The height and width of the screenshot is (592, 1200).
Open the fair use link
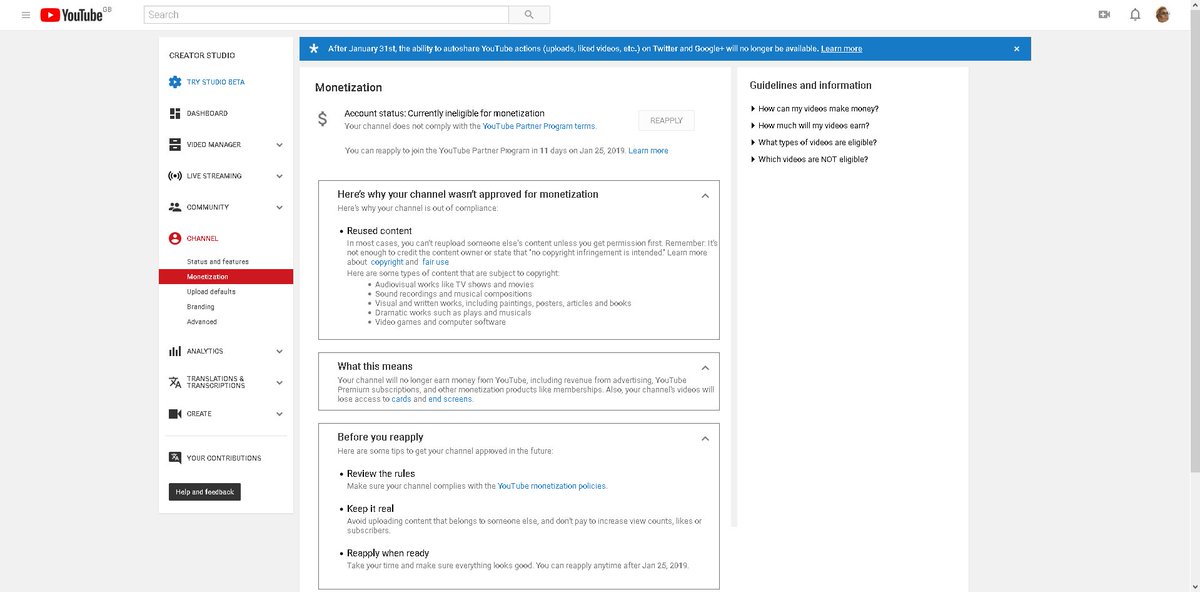click(435, 262)
